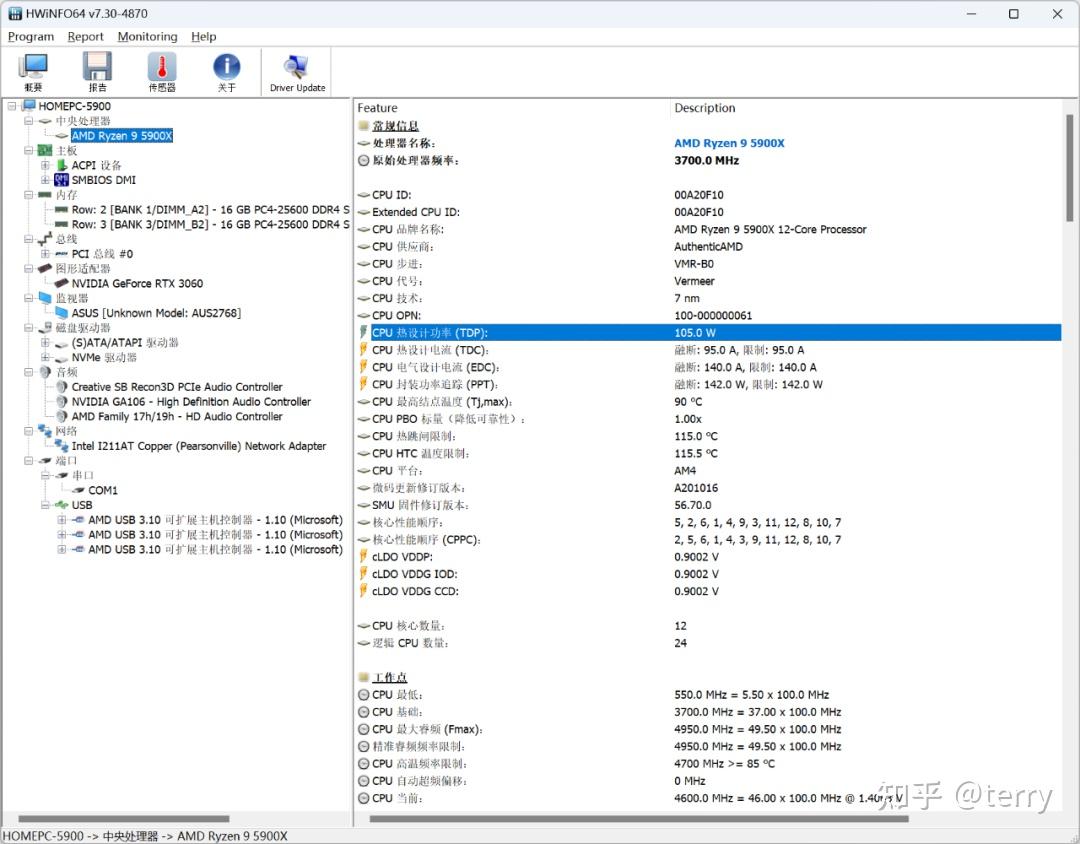This screenshot has width=1080, height=844.
Task: Select the CPU 热设计电流 (TDC) row
Action: [709, 350]
